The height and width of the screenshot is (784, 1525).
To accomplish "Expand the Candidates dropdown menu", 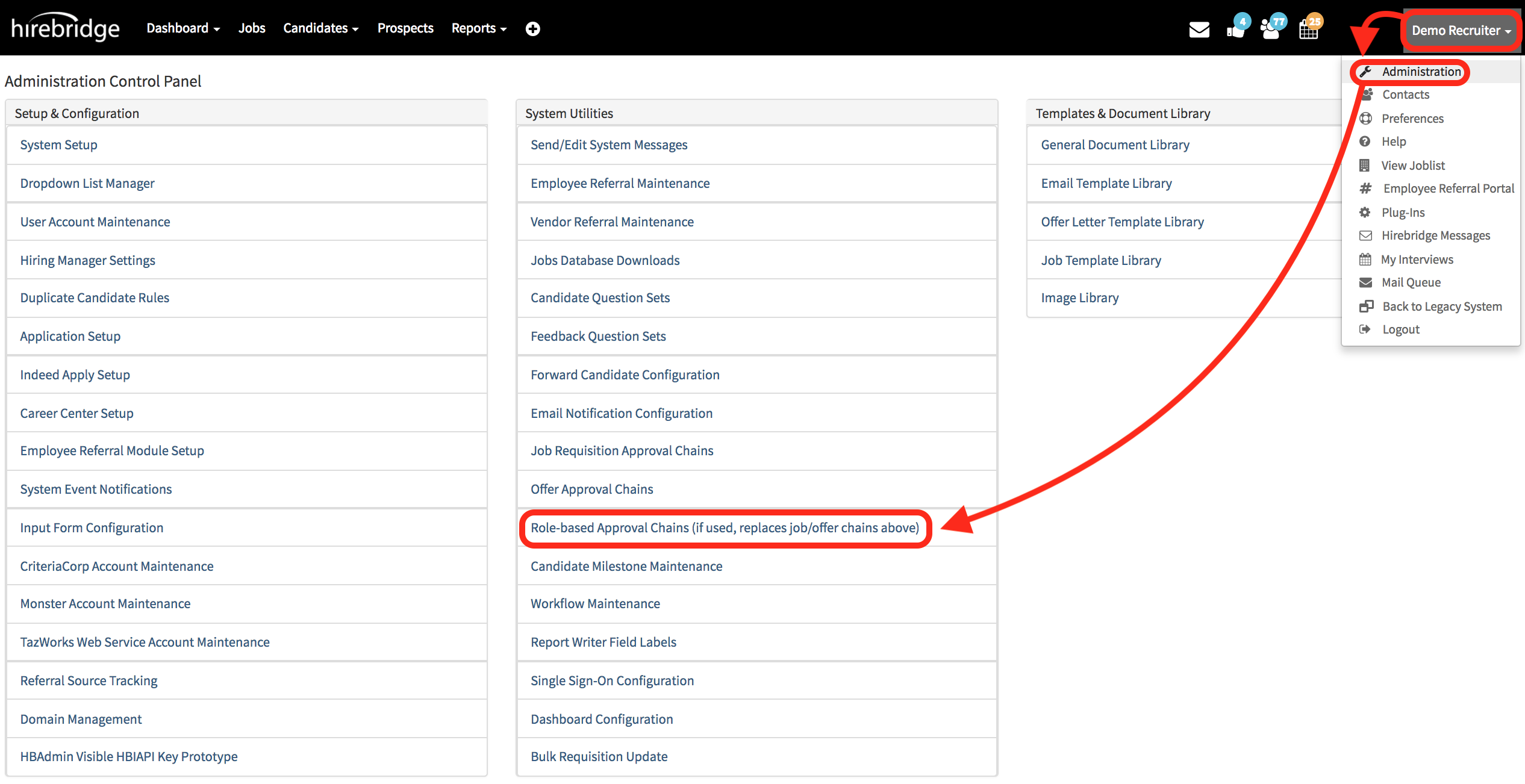I will pos(320,28).
